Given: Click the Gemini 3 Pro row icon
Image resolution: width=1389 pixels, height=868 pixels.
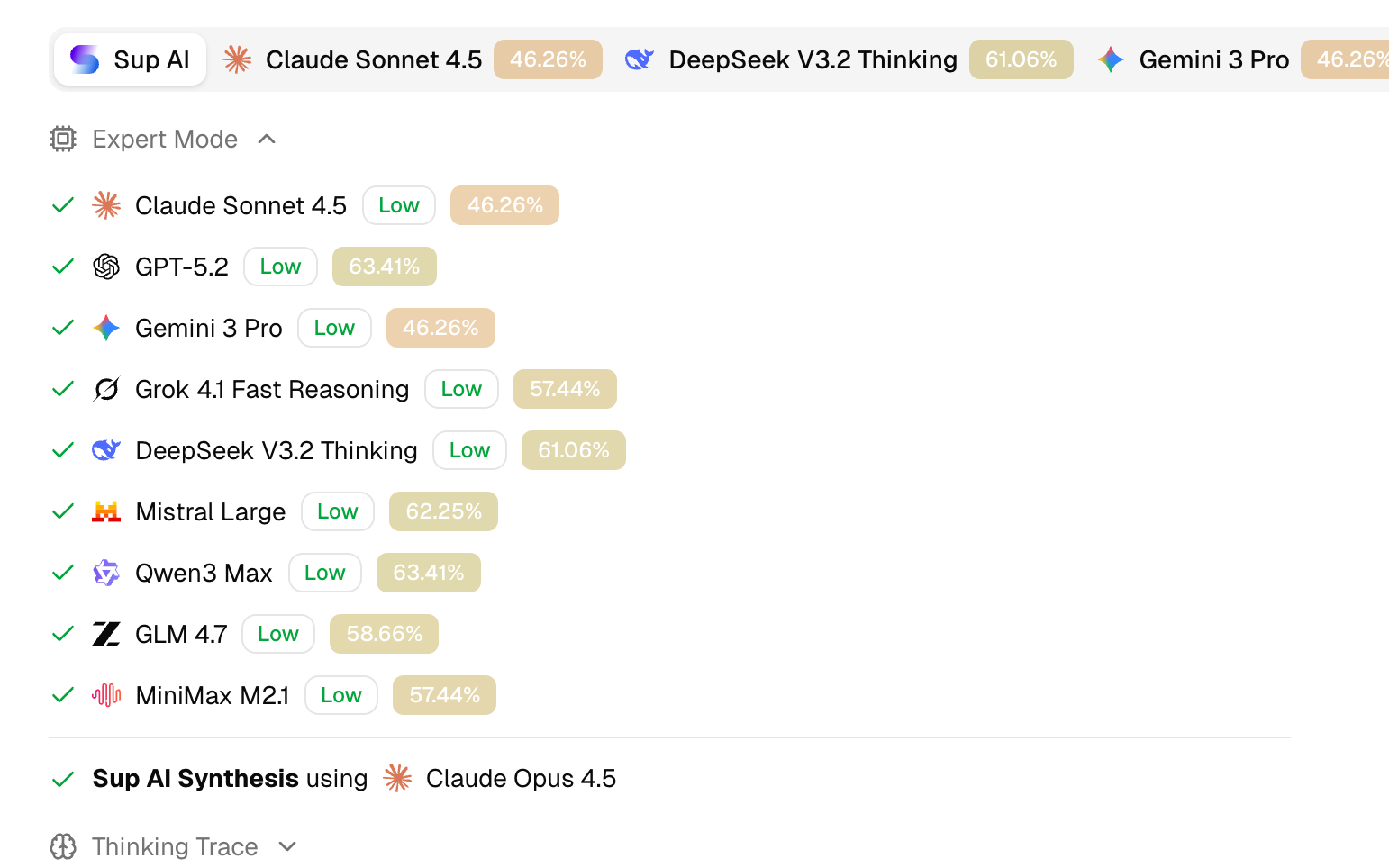Looking at the screenshot, I should tap(106, 328).
